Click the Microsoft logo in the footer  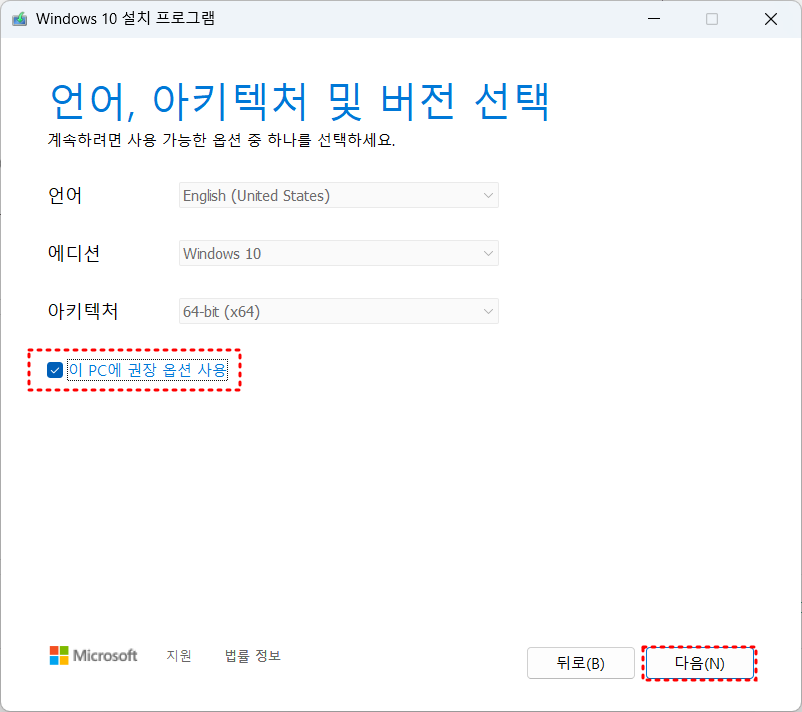pyautogui.click(x=93, y=655)
